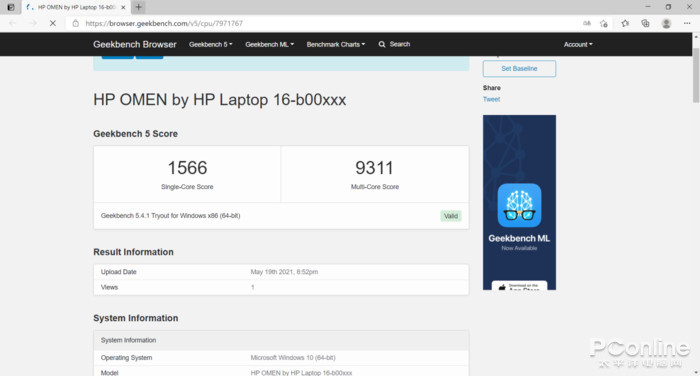Click the page vertical scrollbar thumb

tap(696, 74)
